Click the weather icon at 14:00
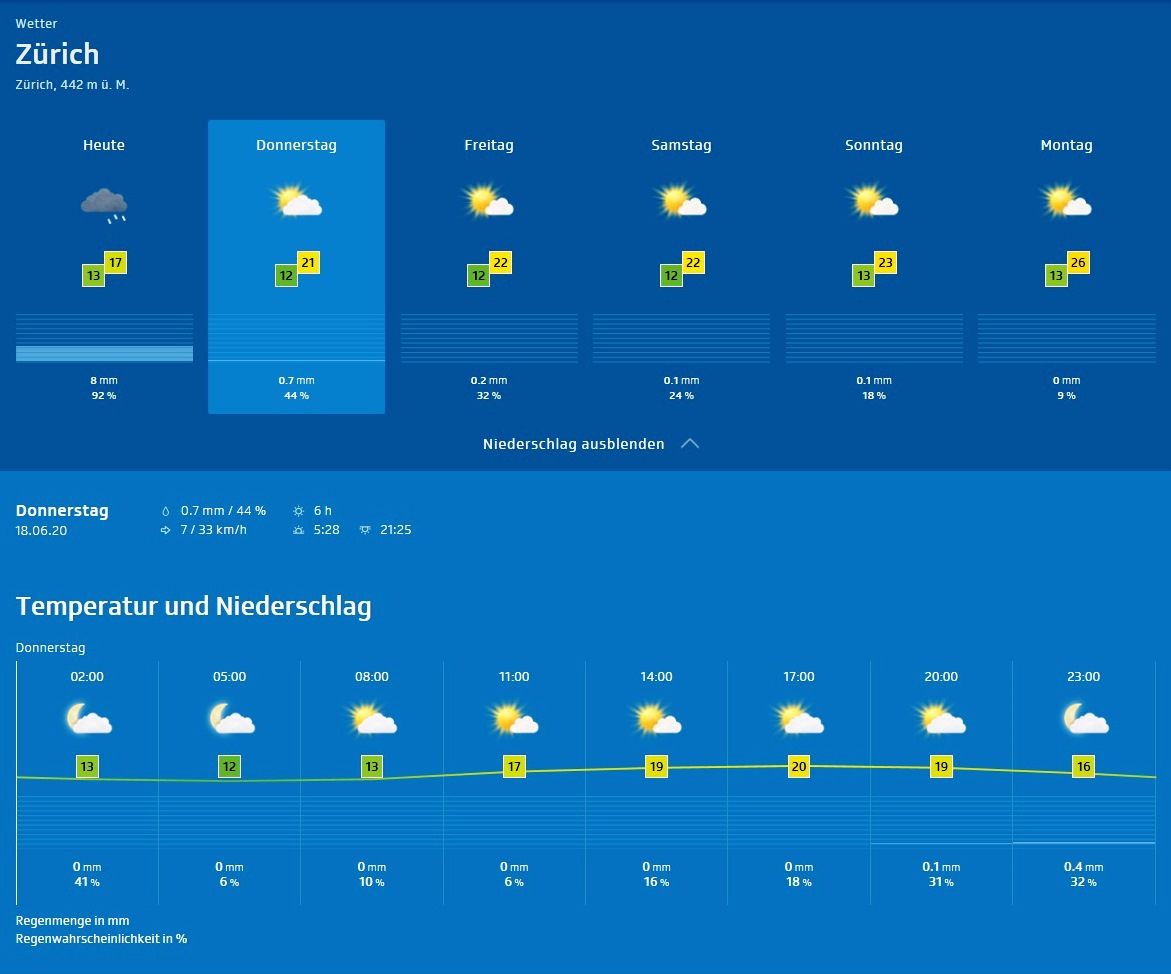Screen dimensions: 1171x974 pos(657,719)
